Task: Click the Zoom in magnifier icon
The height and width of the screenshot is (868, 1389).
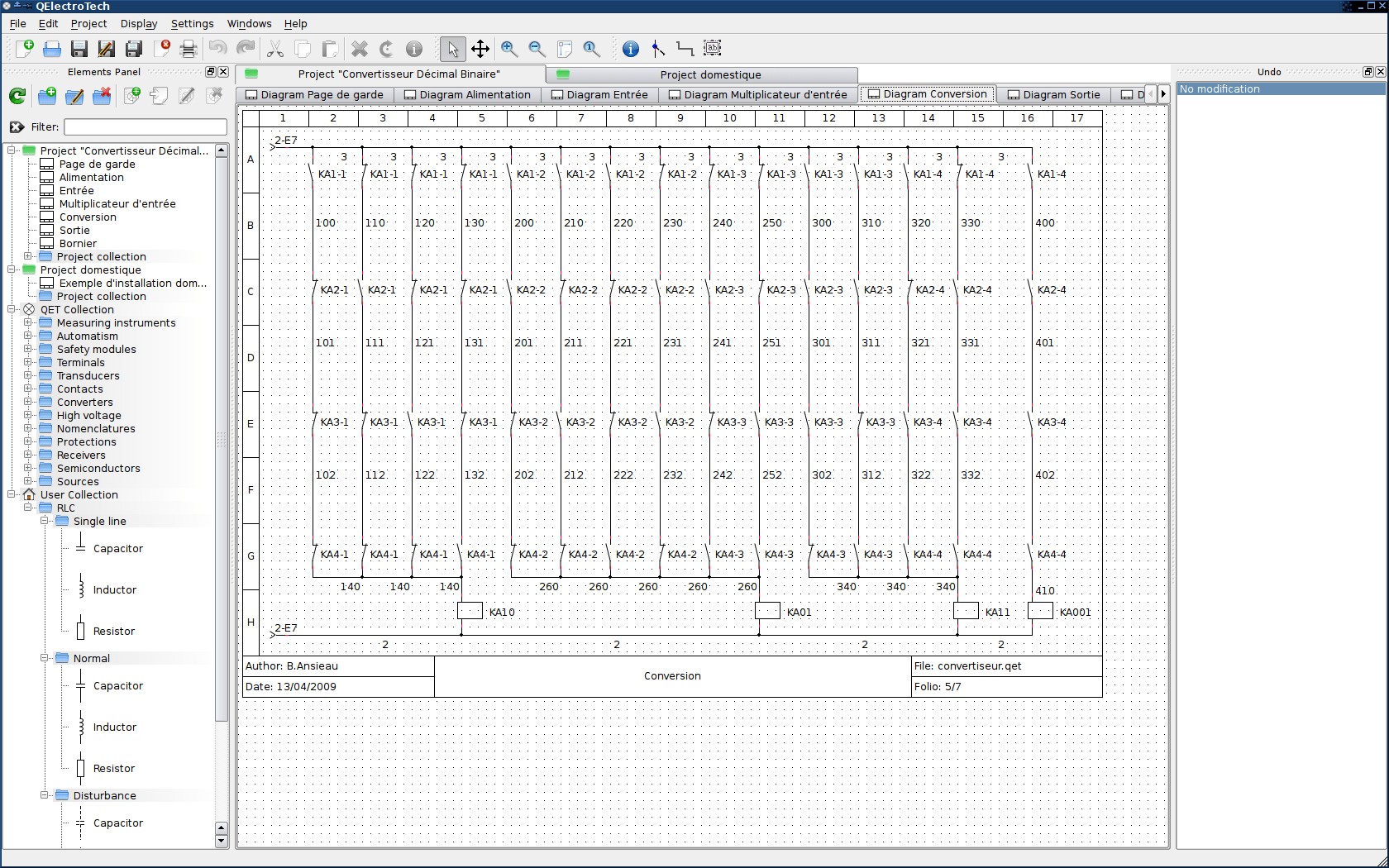Action: point(509,49)
